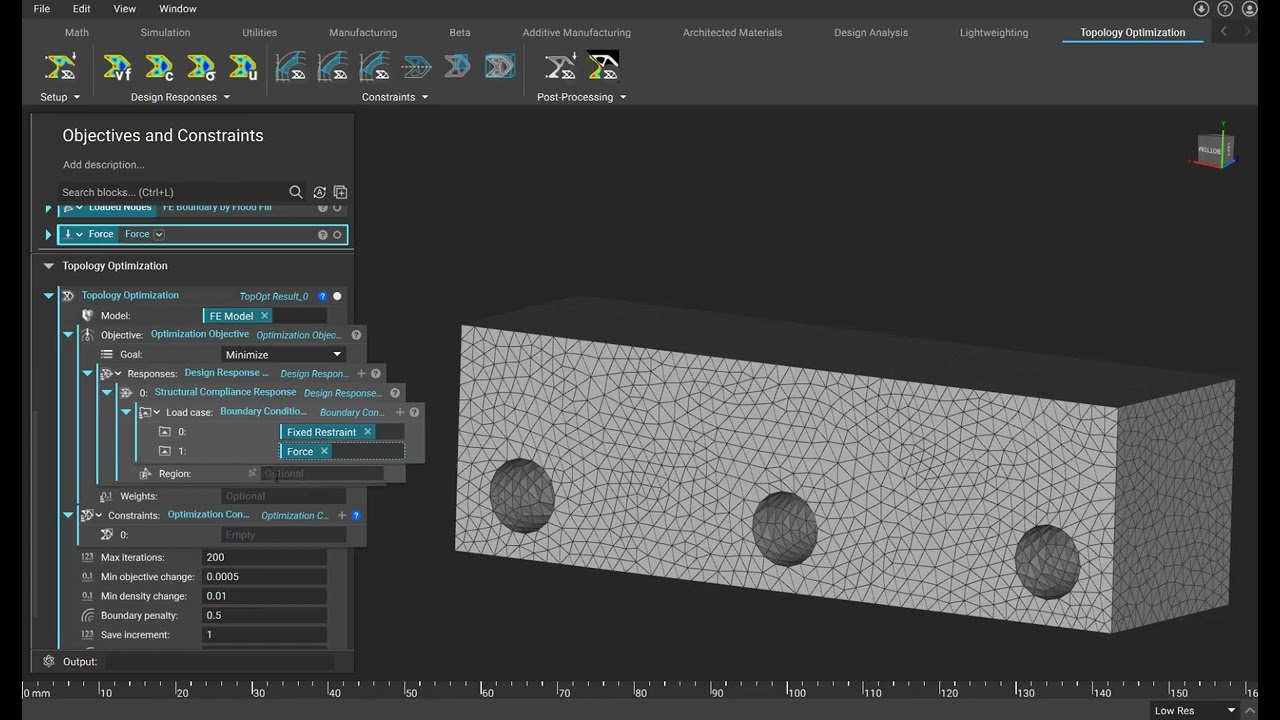Open the Design Responses group dropdown
This screenshot has width=1280, height=720.
tap(180, 97)
